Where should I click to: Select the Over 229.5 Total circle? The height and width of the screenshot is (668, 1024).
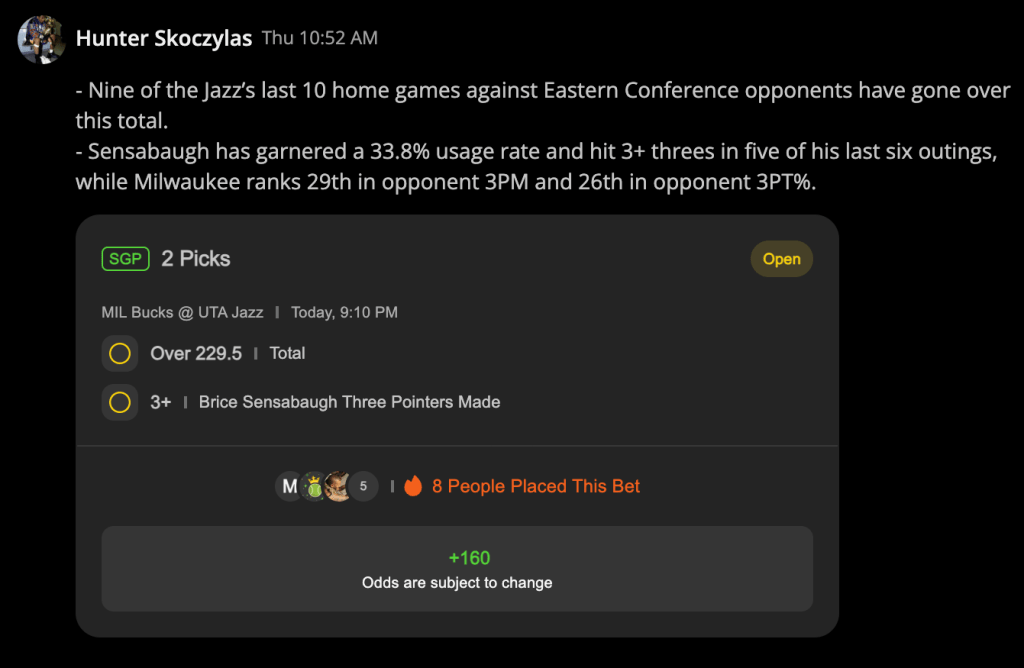tap(120, 353)
